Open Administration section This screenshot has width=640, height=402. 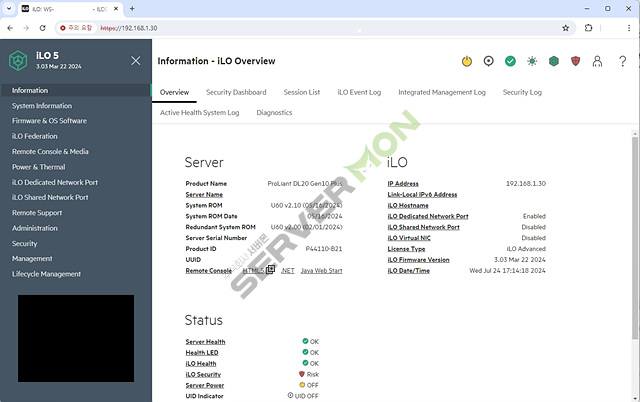(x=34, y=228)
